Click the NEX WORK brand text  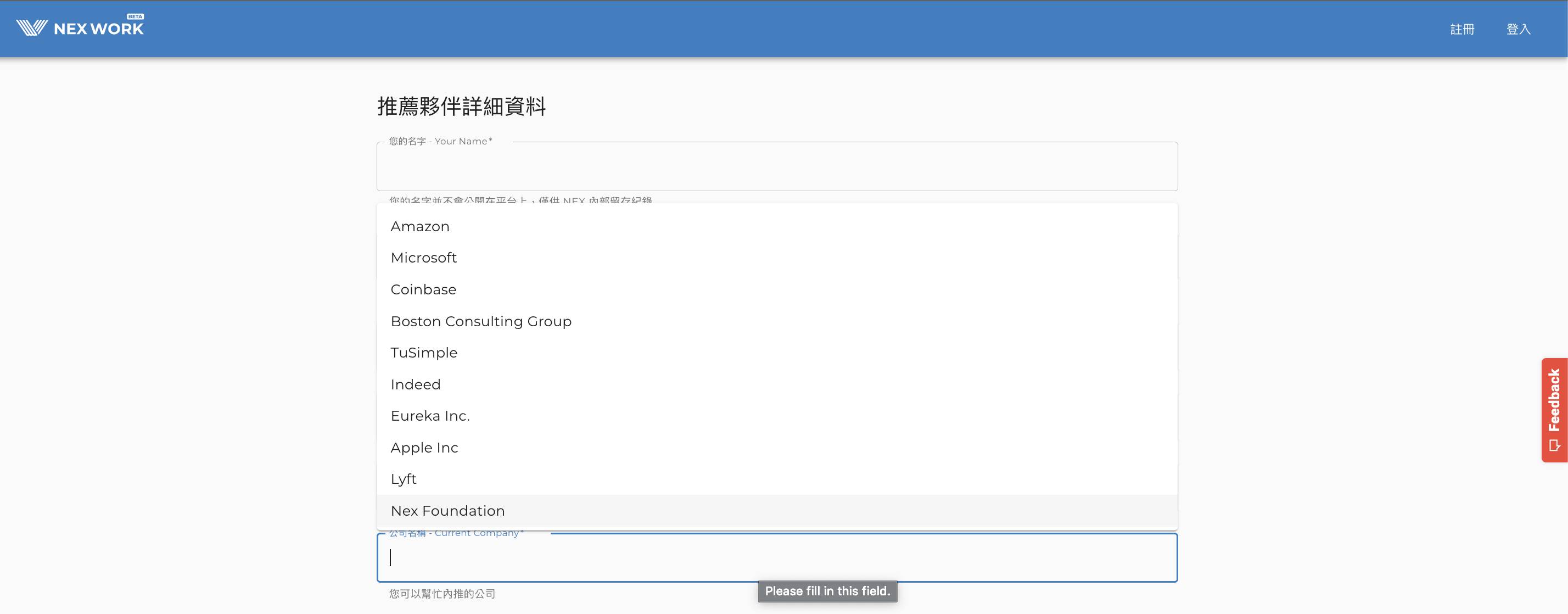coord(99,29)
